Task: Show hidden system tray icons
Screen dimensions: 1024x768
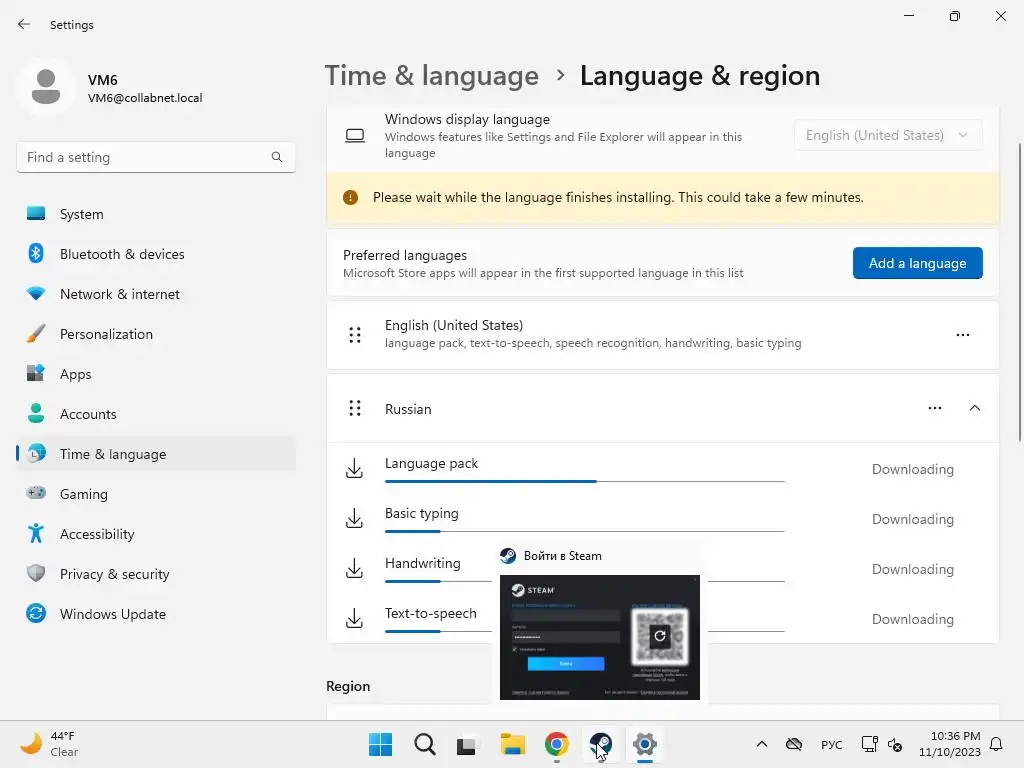Action: tap(761, 744)
